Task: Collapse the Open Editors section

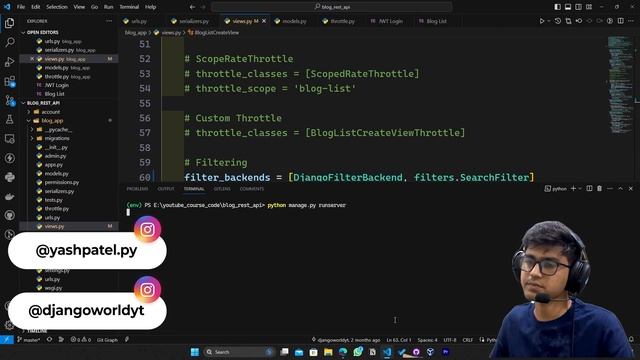Action: 42,32
